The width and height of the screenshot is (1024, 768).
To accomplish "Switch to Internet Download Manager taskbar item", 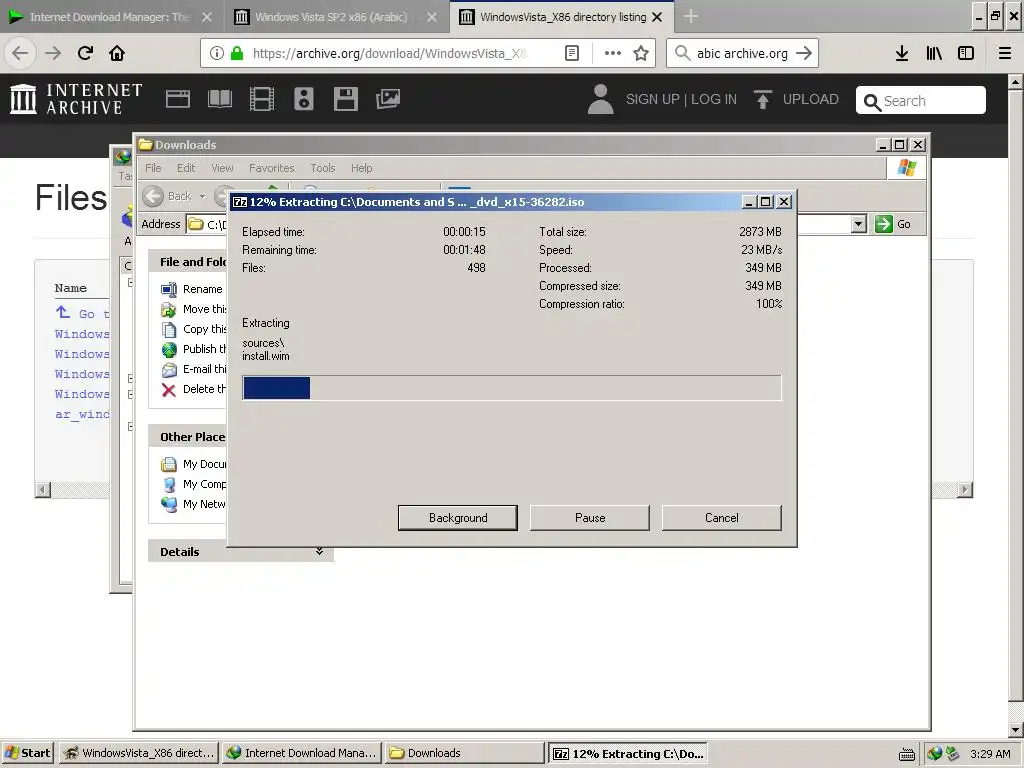I will 302,753.
